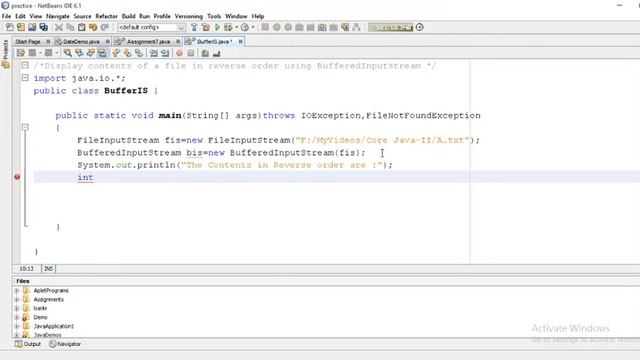Click the Copy icon in the main toolbar

(70, 27)
